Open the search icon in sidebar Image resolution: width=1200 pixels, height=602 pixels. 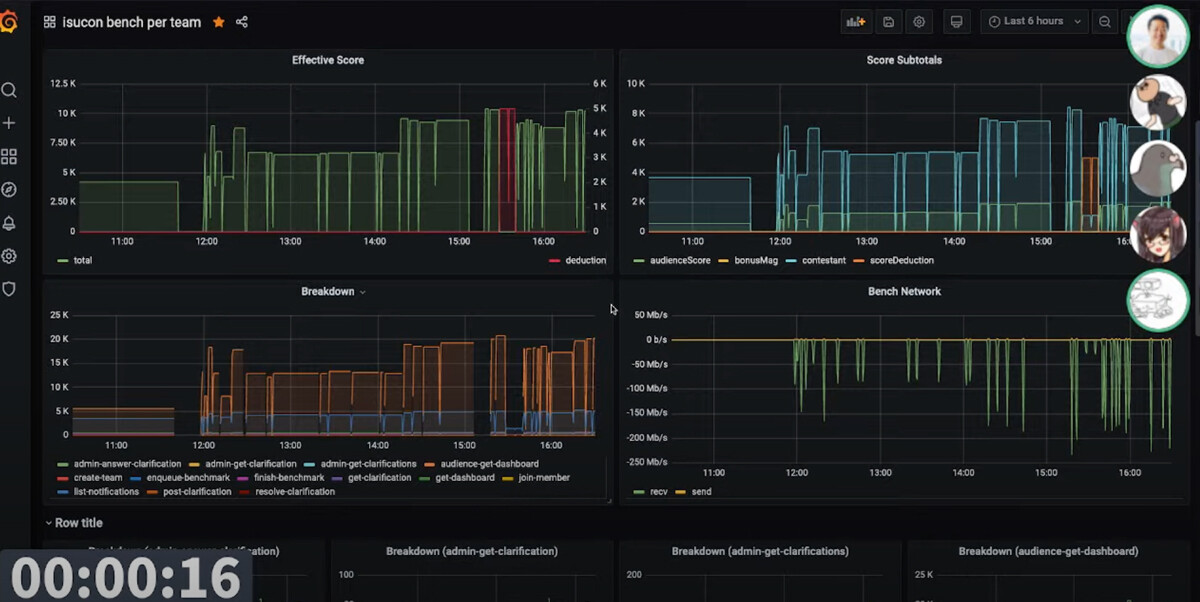point(9,90)
